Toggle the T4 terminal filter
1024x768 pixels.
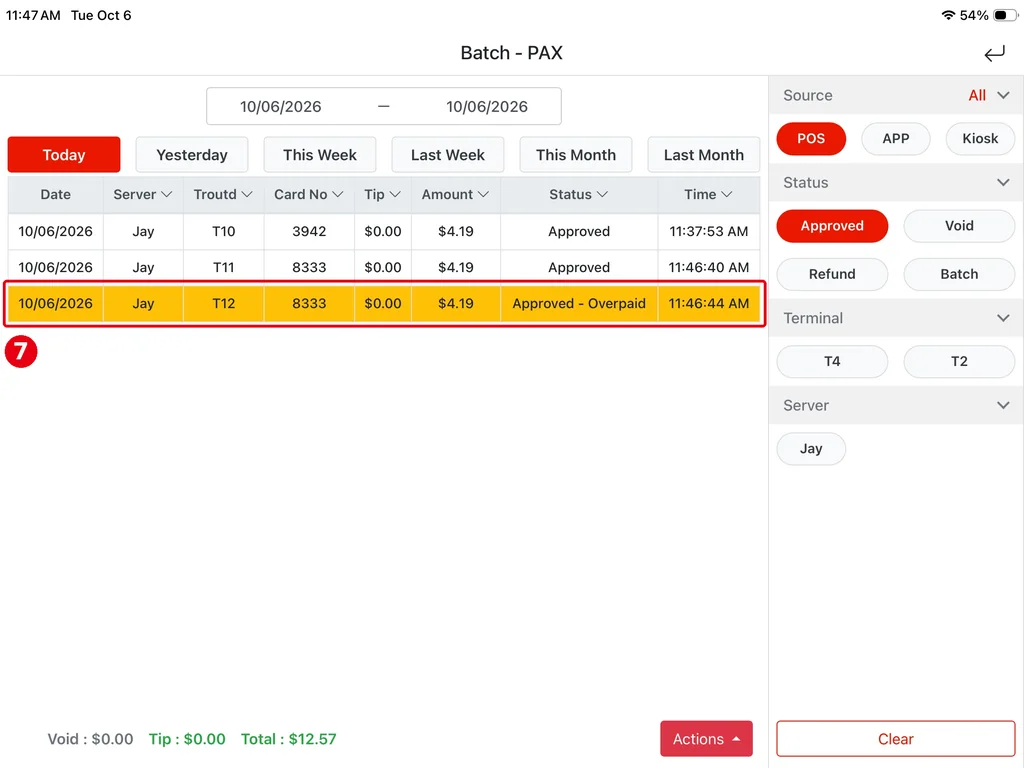tap(832, 362)
